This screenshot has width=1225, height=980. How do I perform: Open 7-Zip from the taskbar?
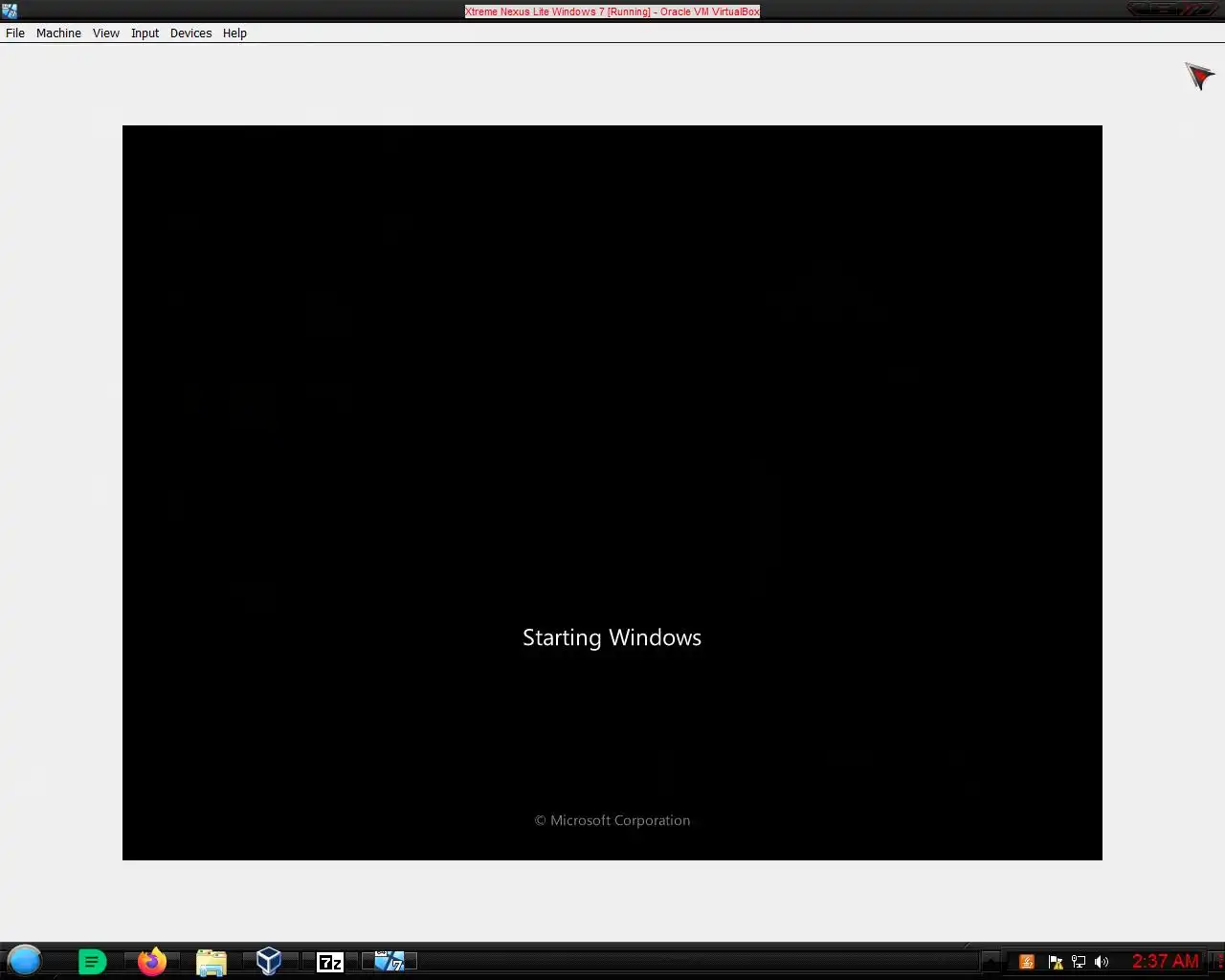(x=330, y=962)
